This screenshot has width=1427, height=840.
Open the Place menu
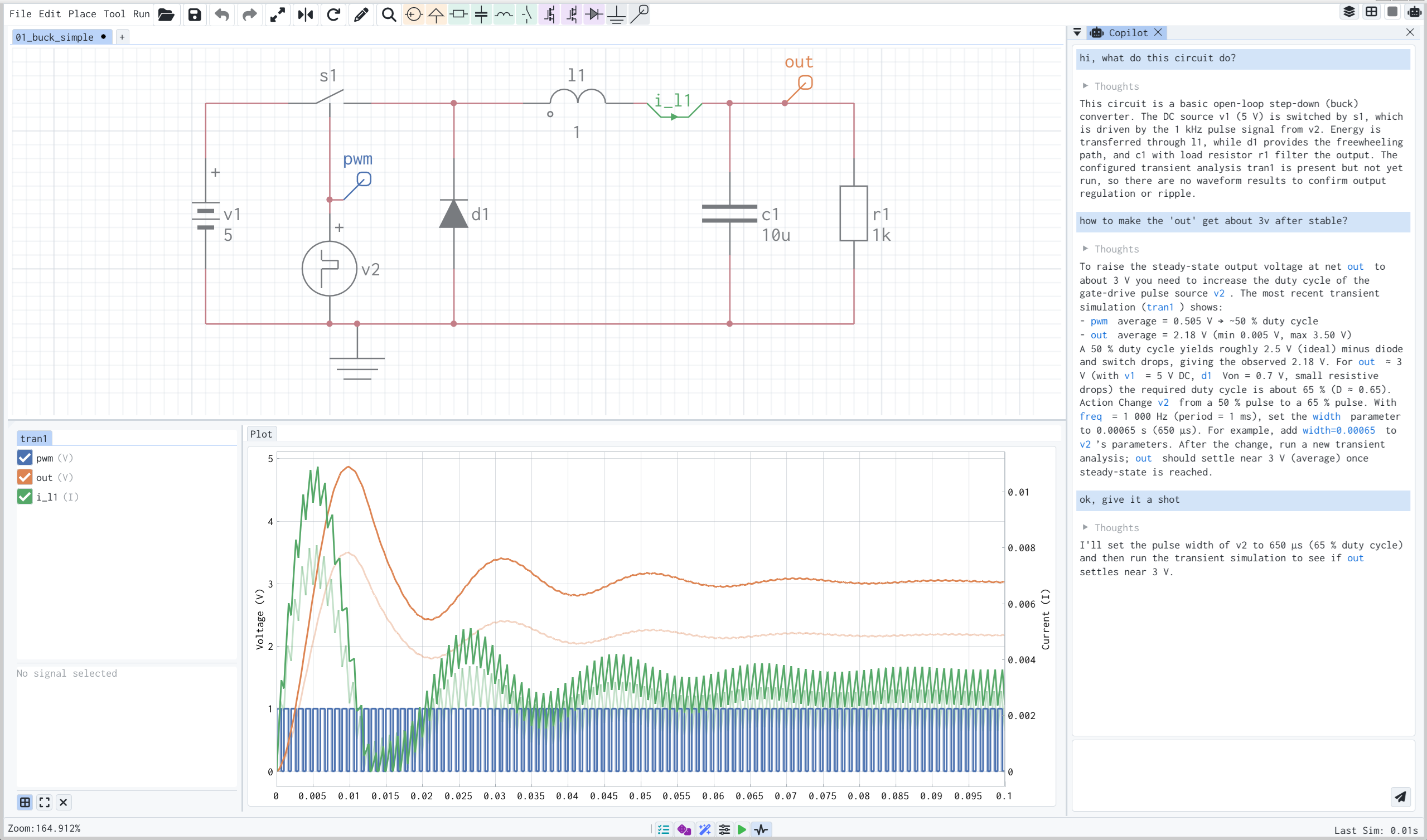[x=82, y=14]
